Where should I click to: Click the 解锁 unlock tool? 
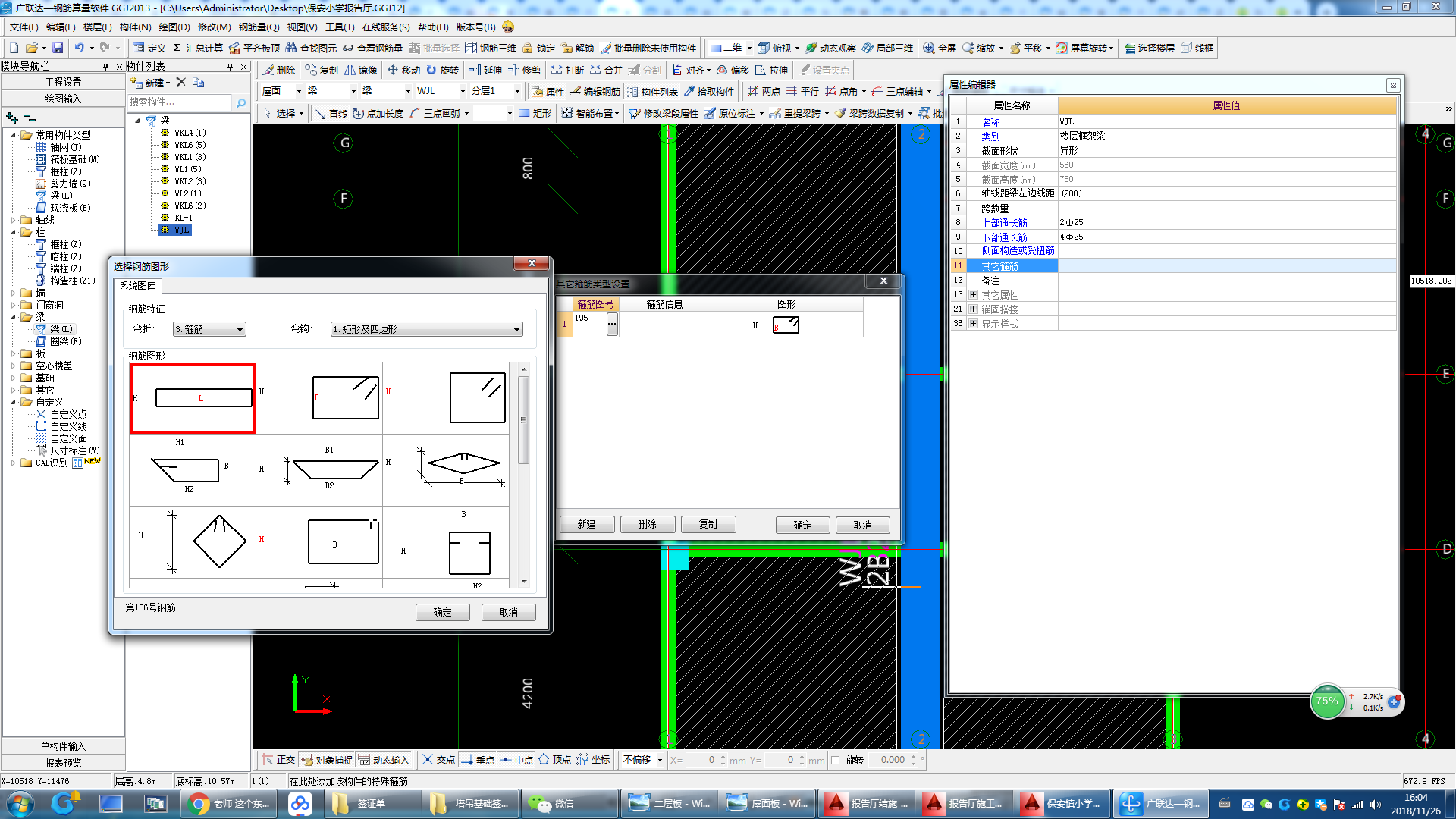pyautogui.click(x=578, y=48)
